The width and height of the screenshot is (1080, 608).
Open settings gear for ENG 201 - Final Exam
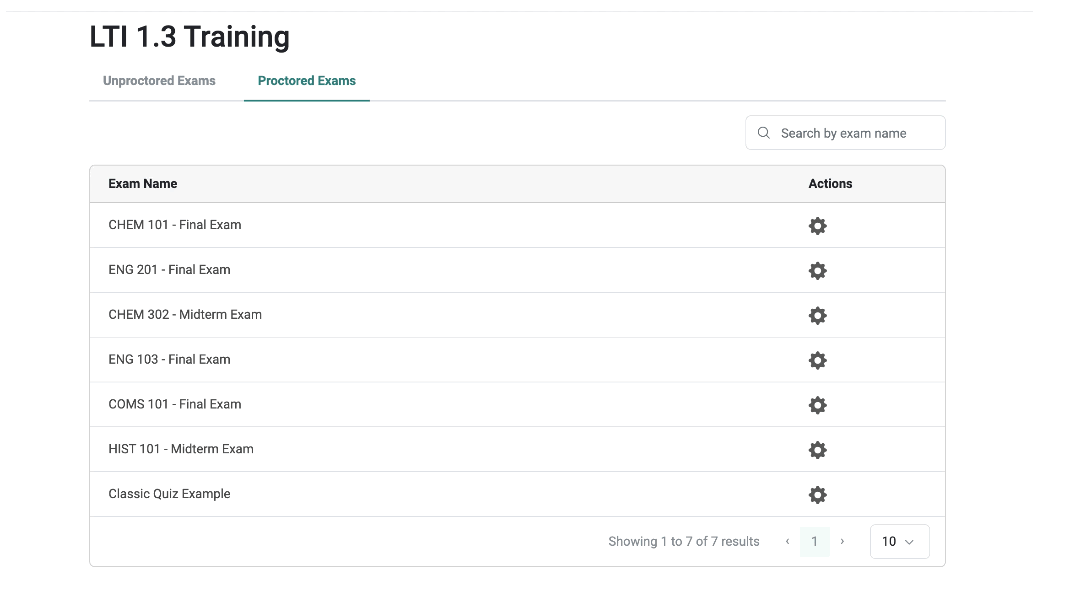(x=817, y=271)
